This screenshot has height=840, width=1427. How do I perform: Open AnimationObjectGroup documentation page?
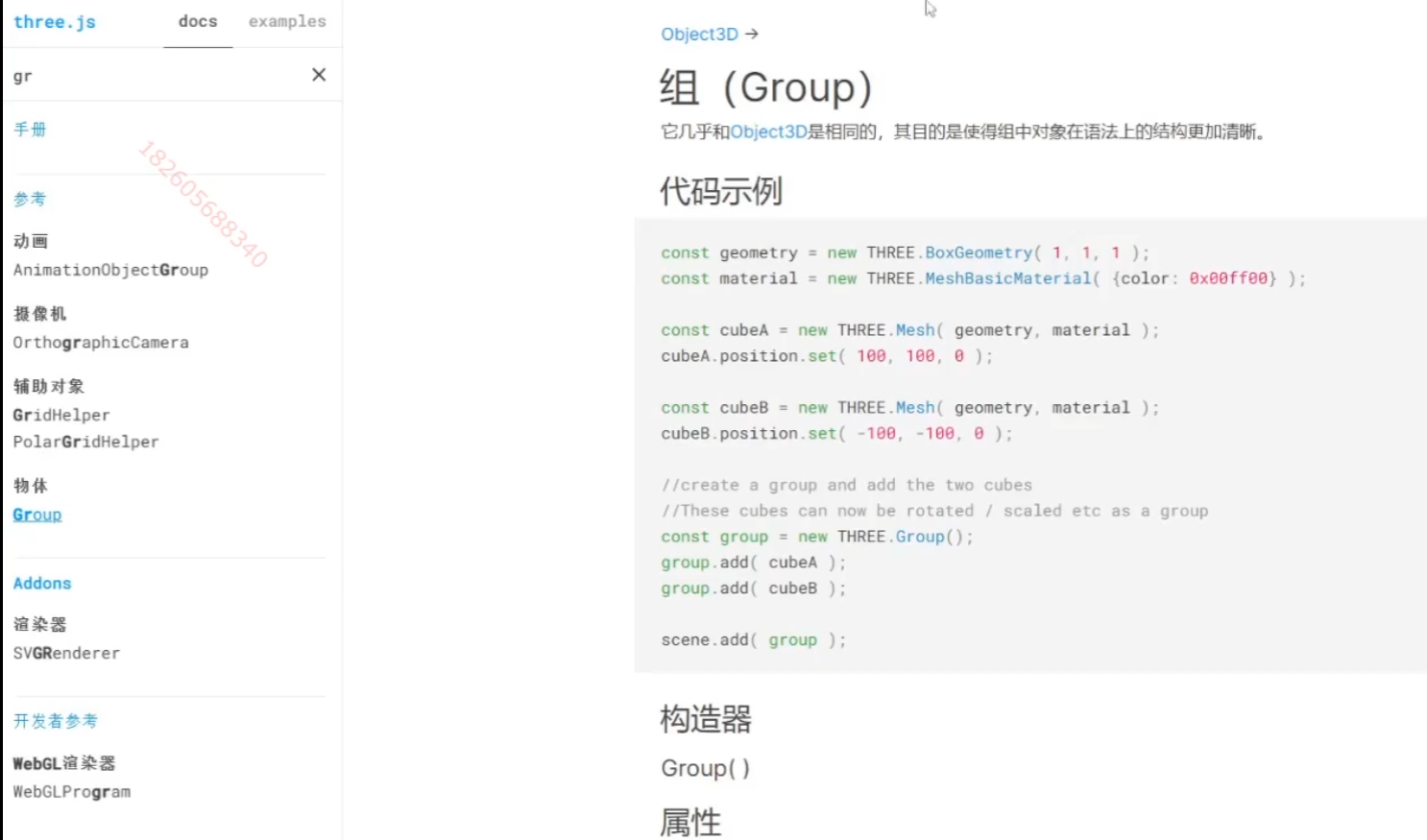(110, 270)
